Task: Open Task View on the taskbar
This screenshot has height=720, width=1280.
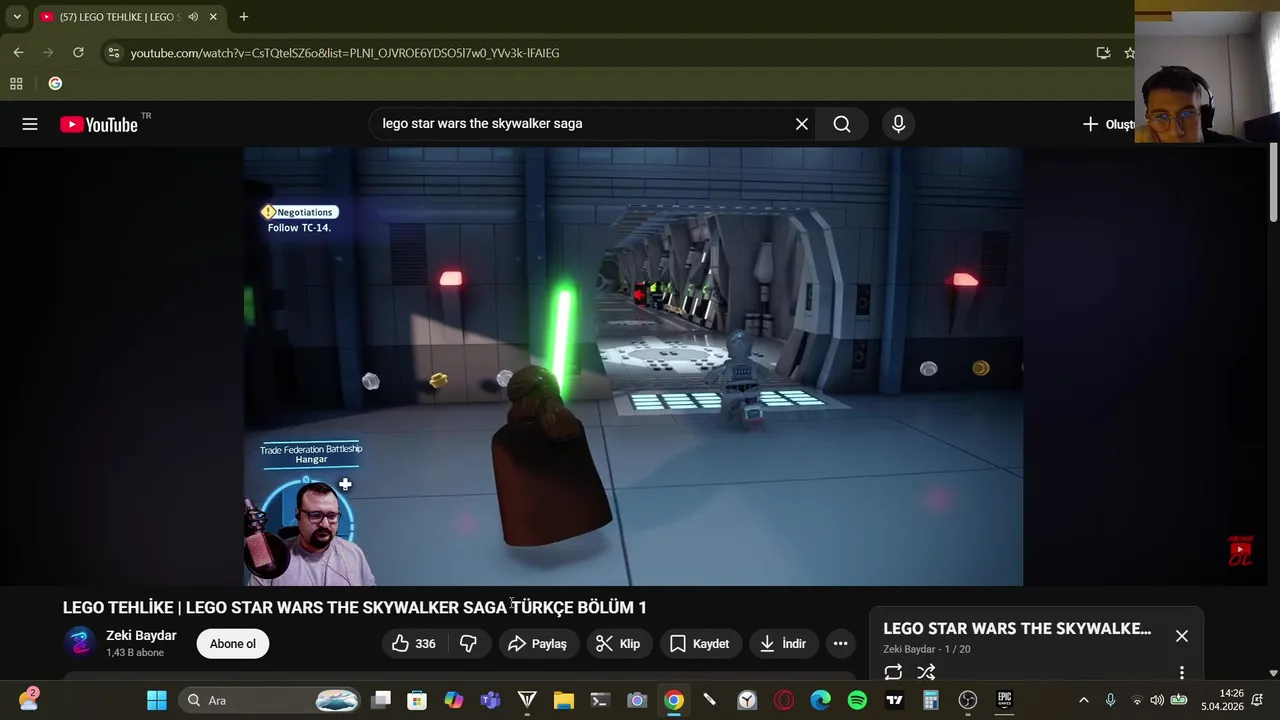Action: tap(381, 700)
